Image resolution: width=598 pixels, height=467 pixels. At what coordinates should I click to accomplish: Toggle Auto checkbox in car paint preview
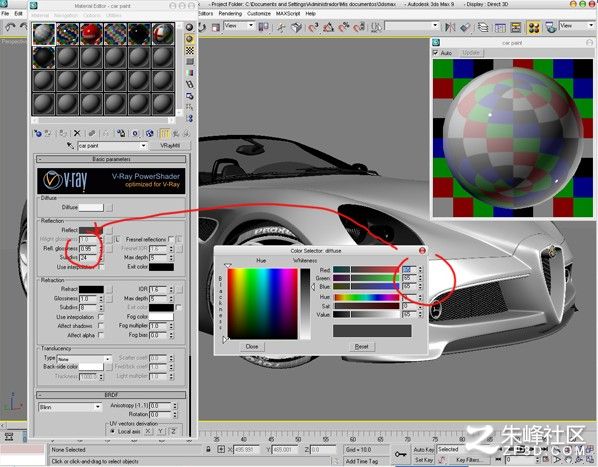pos(436,53)
